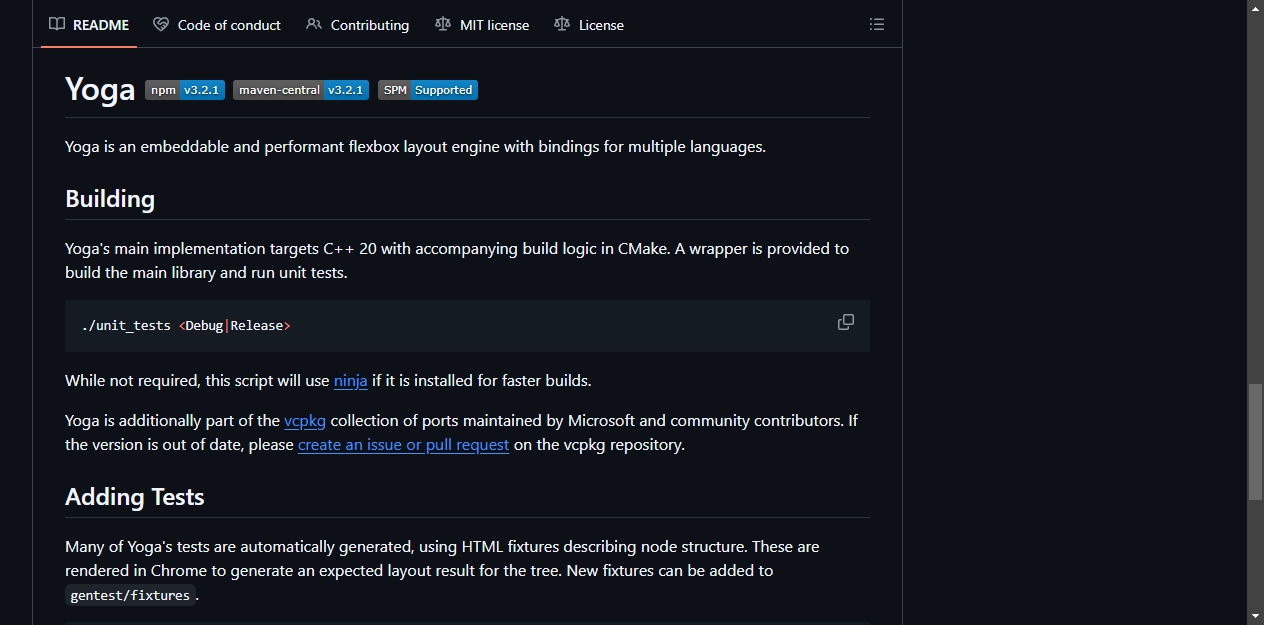Click the ./unit_tests code block text

[x=186, y=326]
